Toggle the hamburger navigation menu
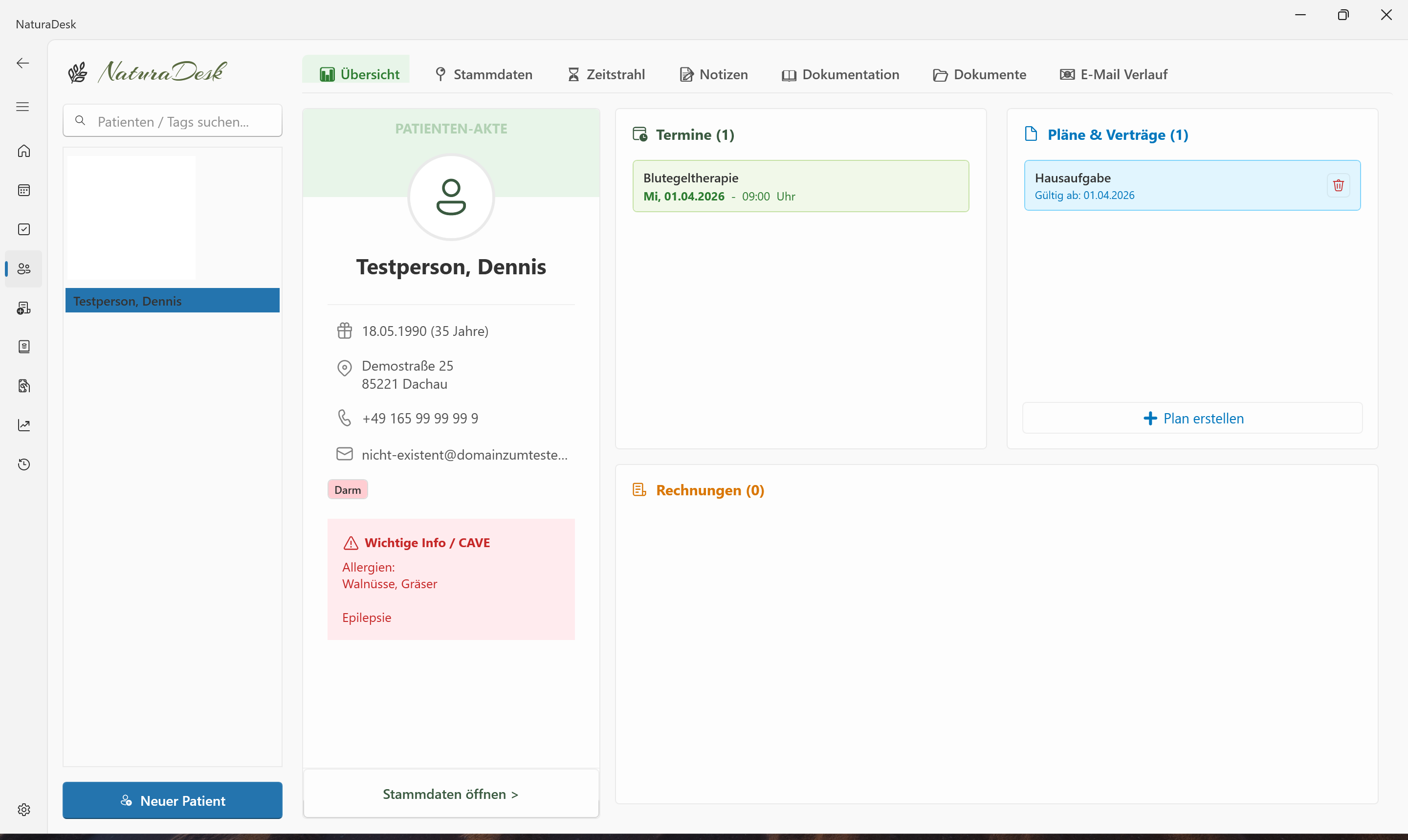This screenshot has height=840, width=1408. (x=22, y=107)
